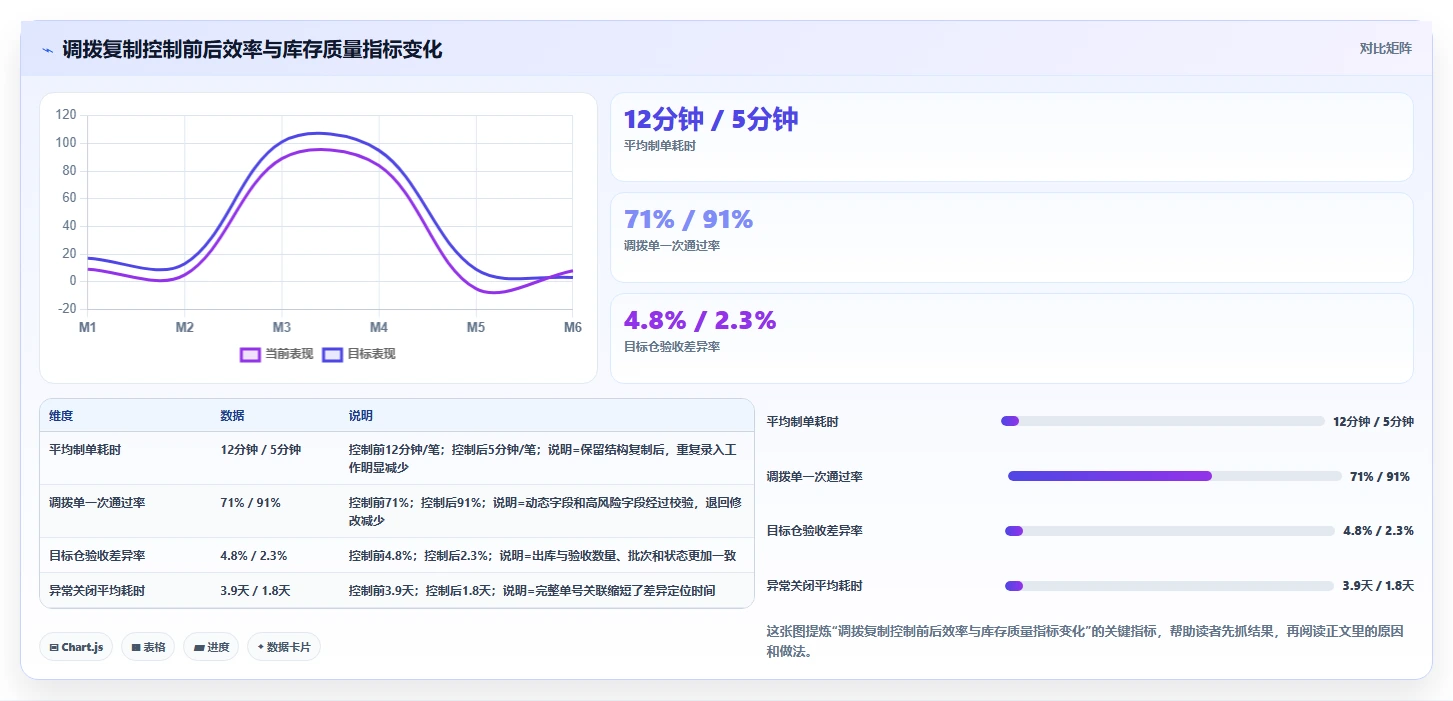Select 调拨单一次通过率 cell in the table
The height and width of the screenshot is (701, 1453).
pyautogui.click(x=97, y=503)
